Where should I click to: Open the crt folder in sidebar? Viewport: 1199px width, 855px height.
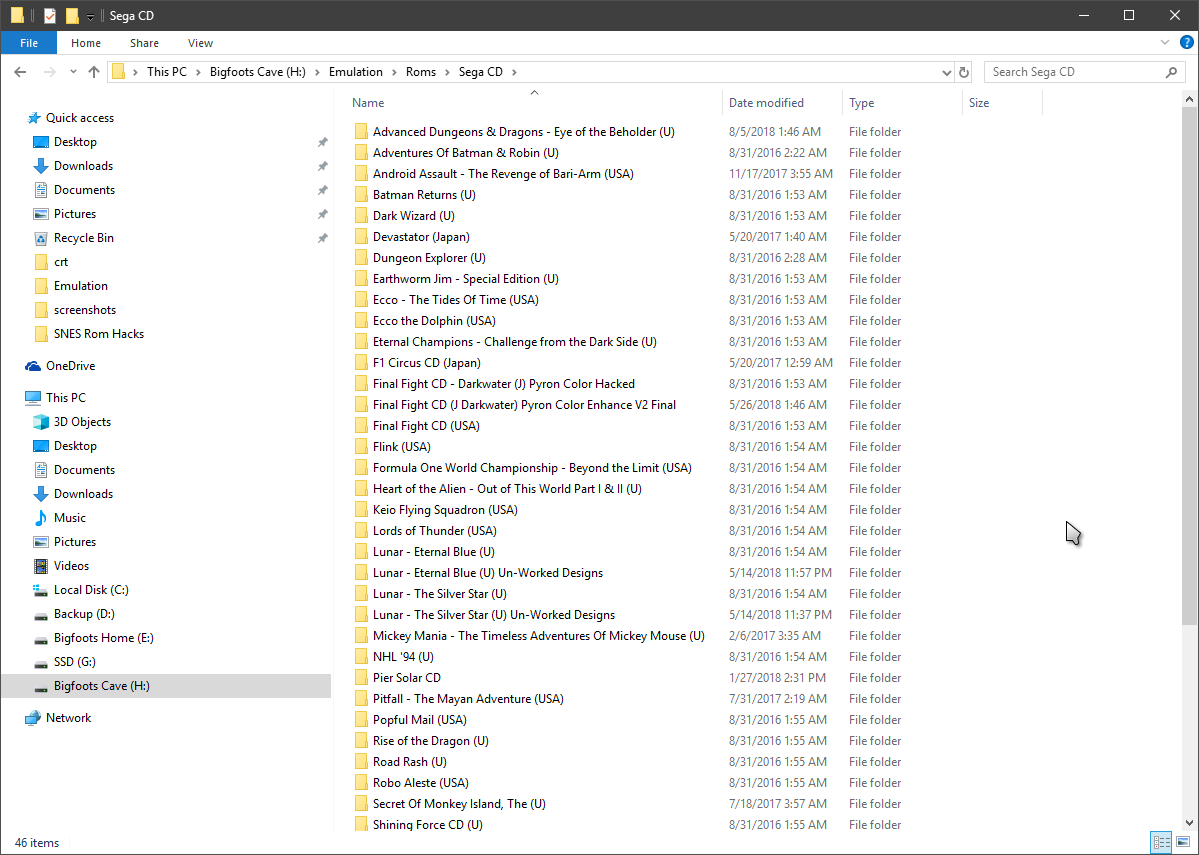(x=61, y=262)
